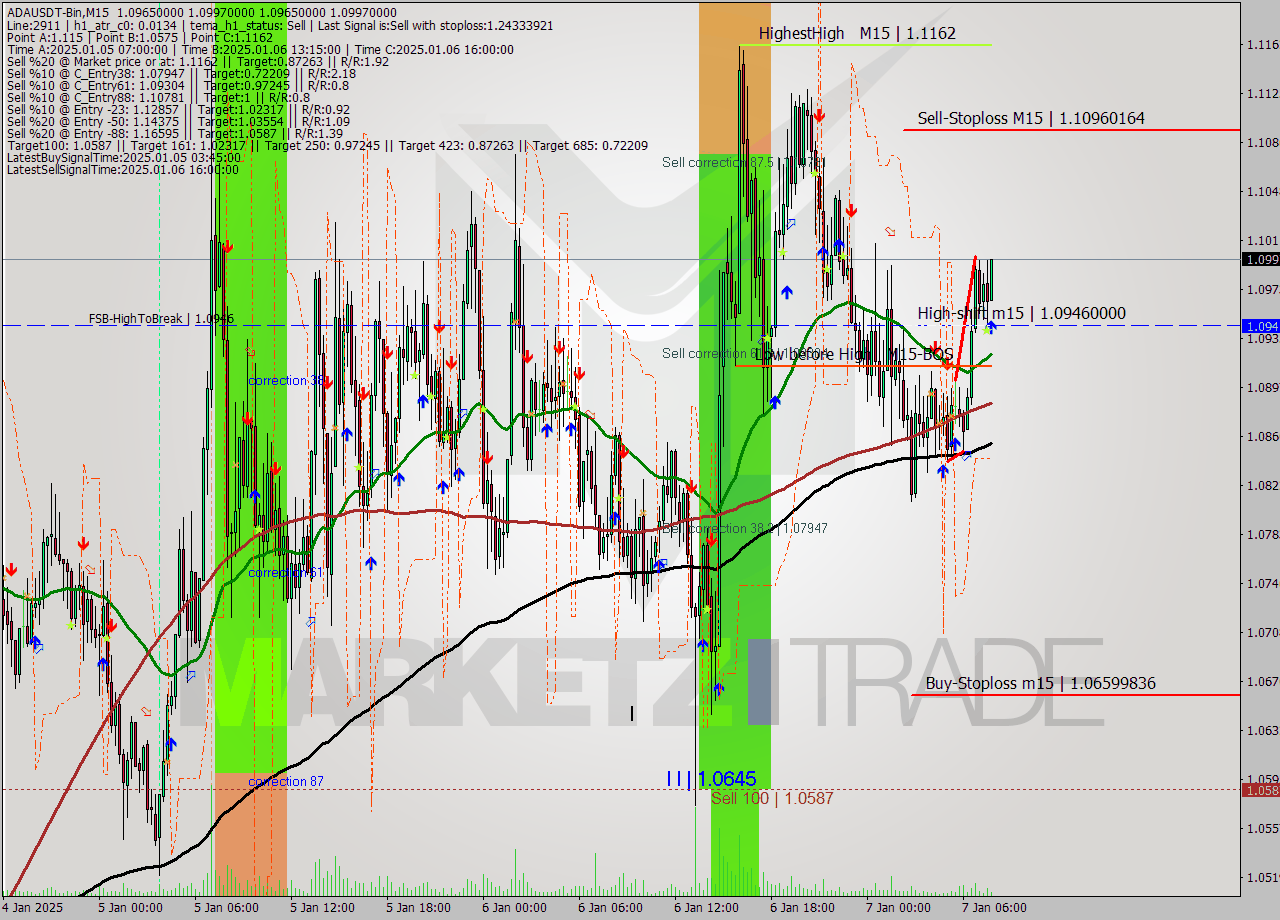Click the 1.051 price scale value
1280x920 pixels.
(x=1262, y=878)
